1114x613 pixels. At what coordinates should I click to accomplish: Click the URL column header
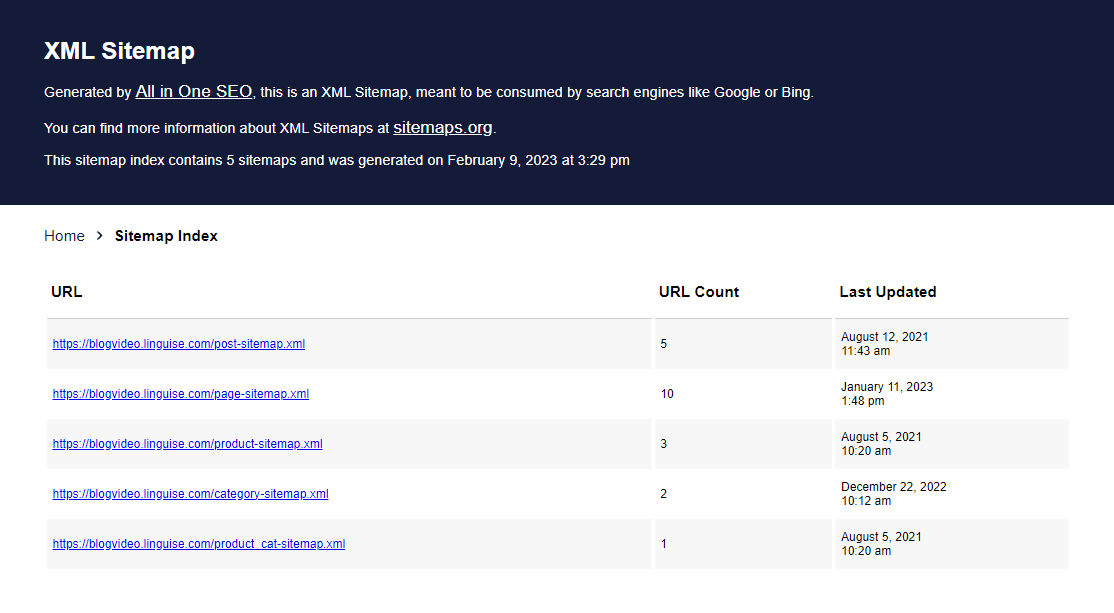(x=67, y=292)
